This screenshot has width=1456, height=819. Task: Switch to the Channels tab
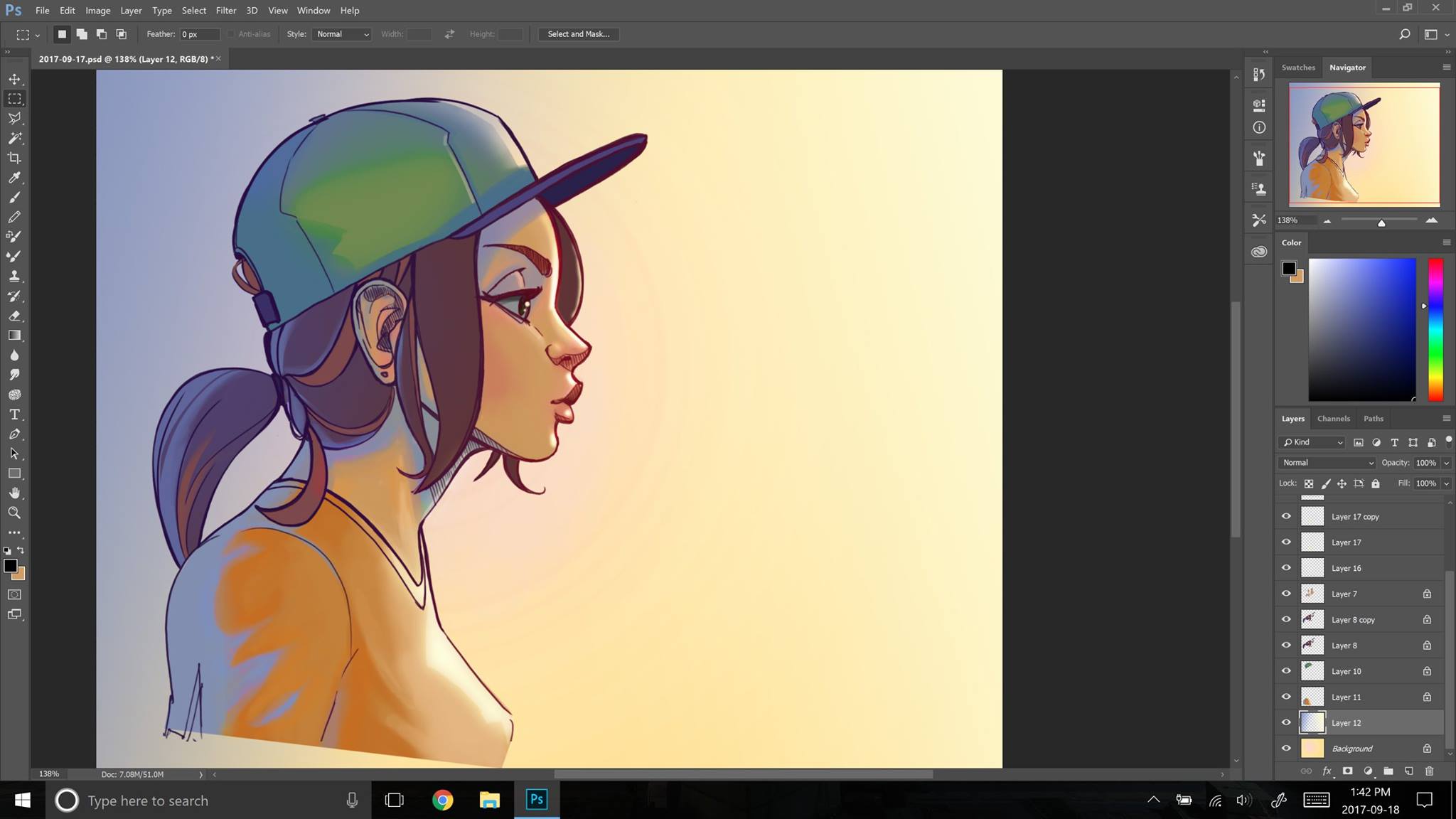1333,419
